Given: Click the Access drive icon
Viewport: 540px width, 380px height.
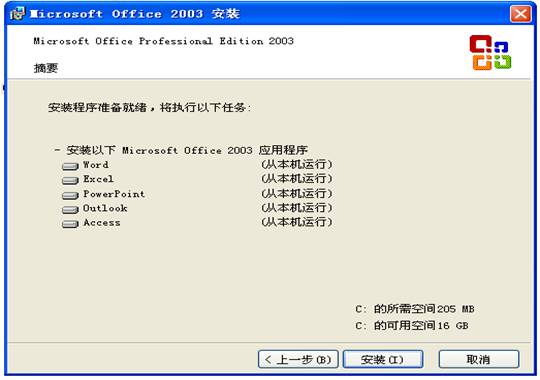Looking at the screenshot, I should tap(70, 224).
